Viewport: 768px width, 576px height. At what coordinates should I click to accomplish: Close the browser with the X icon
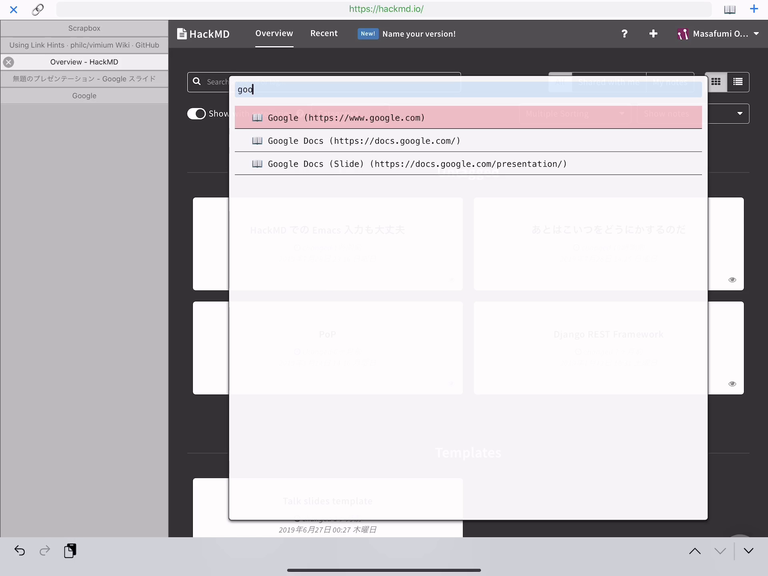(x=14, y=9)
